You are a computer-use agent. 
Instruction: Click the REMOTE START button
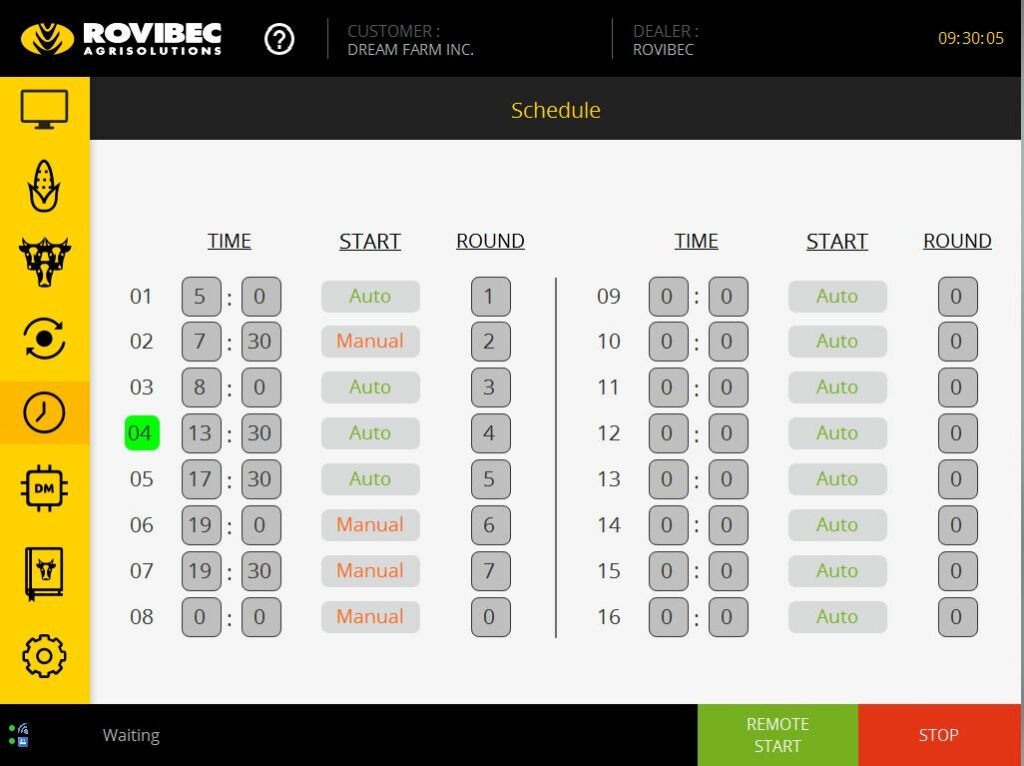click(778, 735)
